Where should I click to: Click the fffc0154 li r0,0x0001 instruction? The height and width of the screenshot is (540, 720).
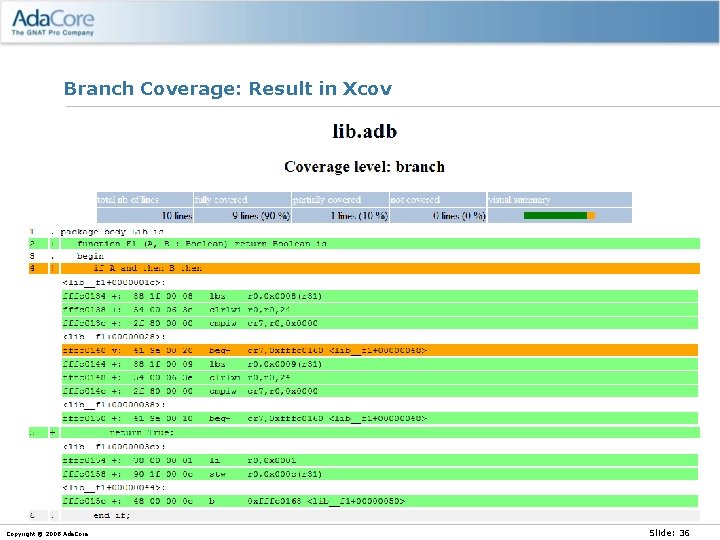[380, 460]
